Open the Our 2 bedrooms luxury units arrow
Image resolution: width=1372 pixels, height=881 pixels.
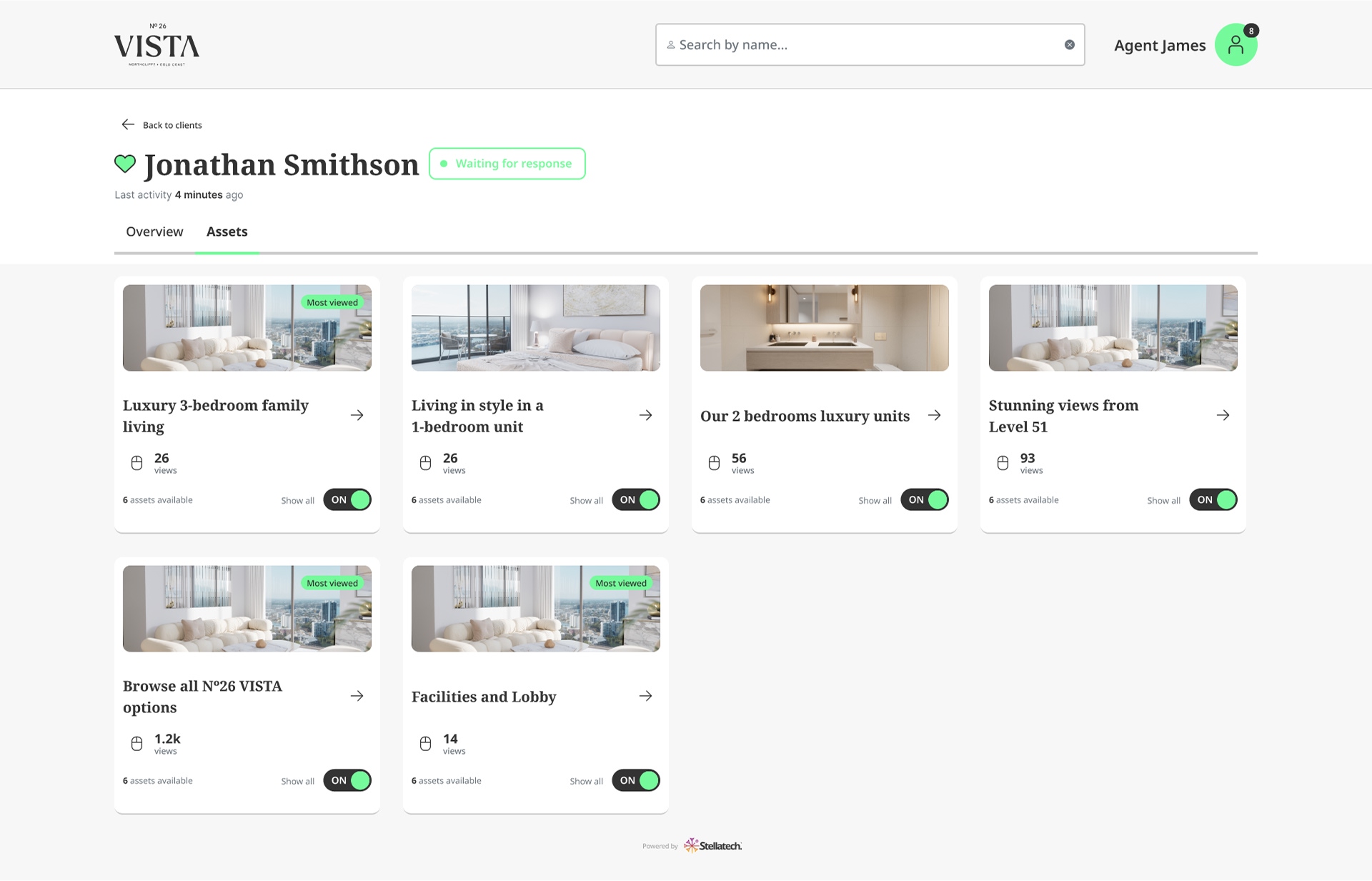(934, 415)
